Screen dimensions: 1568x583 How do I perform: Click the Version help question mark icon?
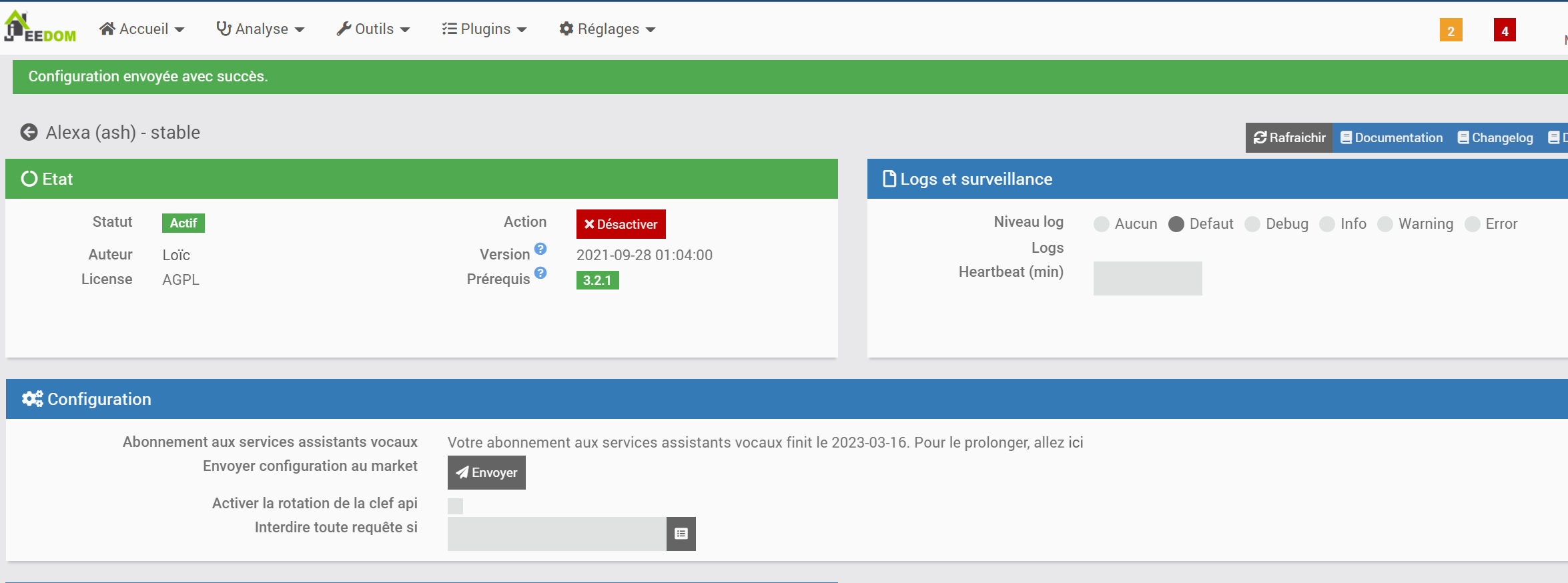coord(540,249)
